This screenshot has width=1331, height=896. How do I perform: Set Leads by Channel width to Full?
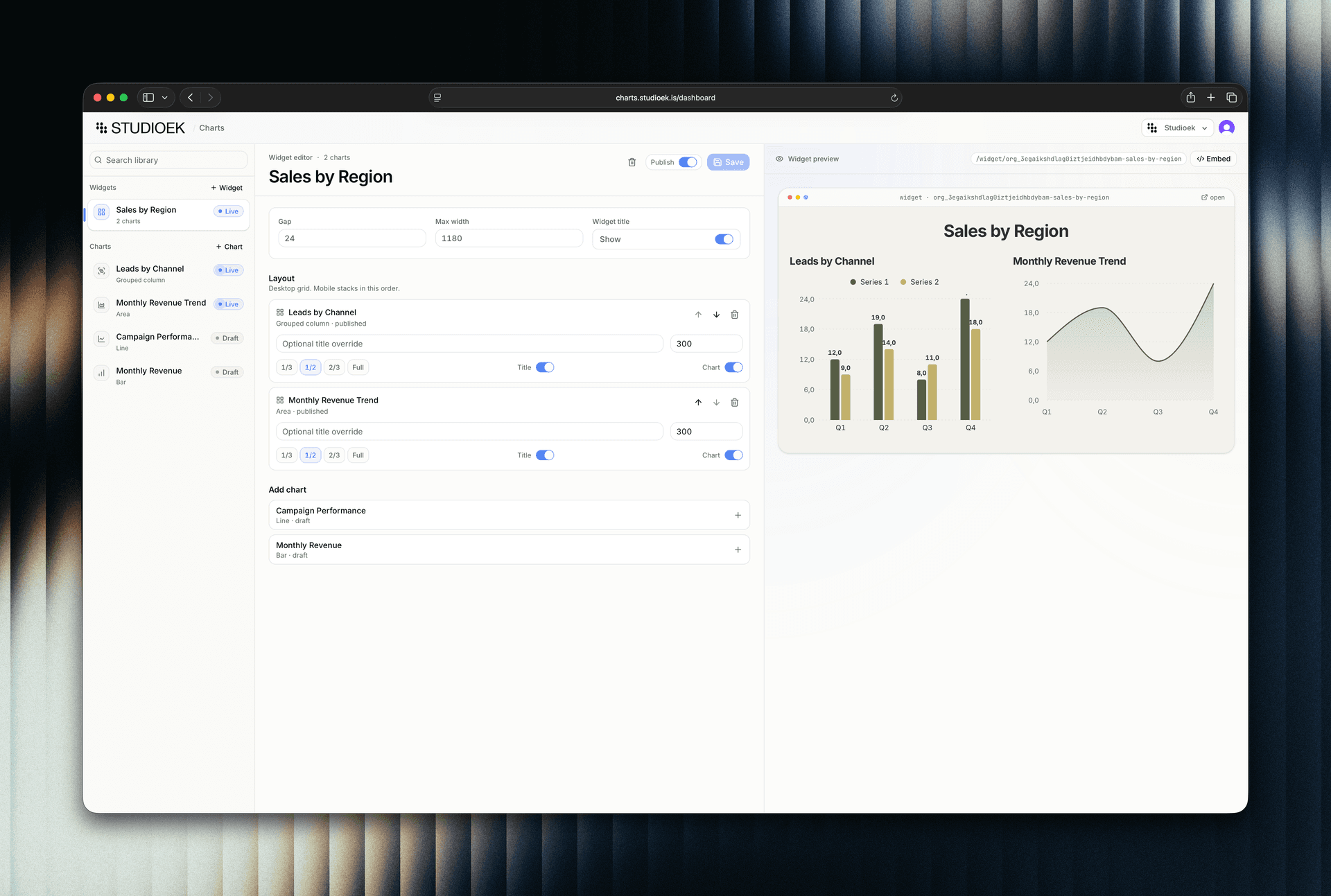[x=358, y=367]
